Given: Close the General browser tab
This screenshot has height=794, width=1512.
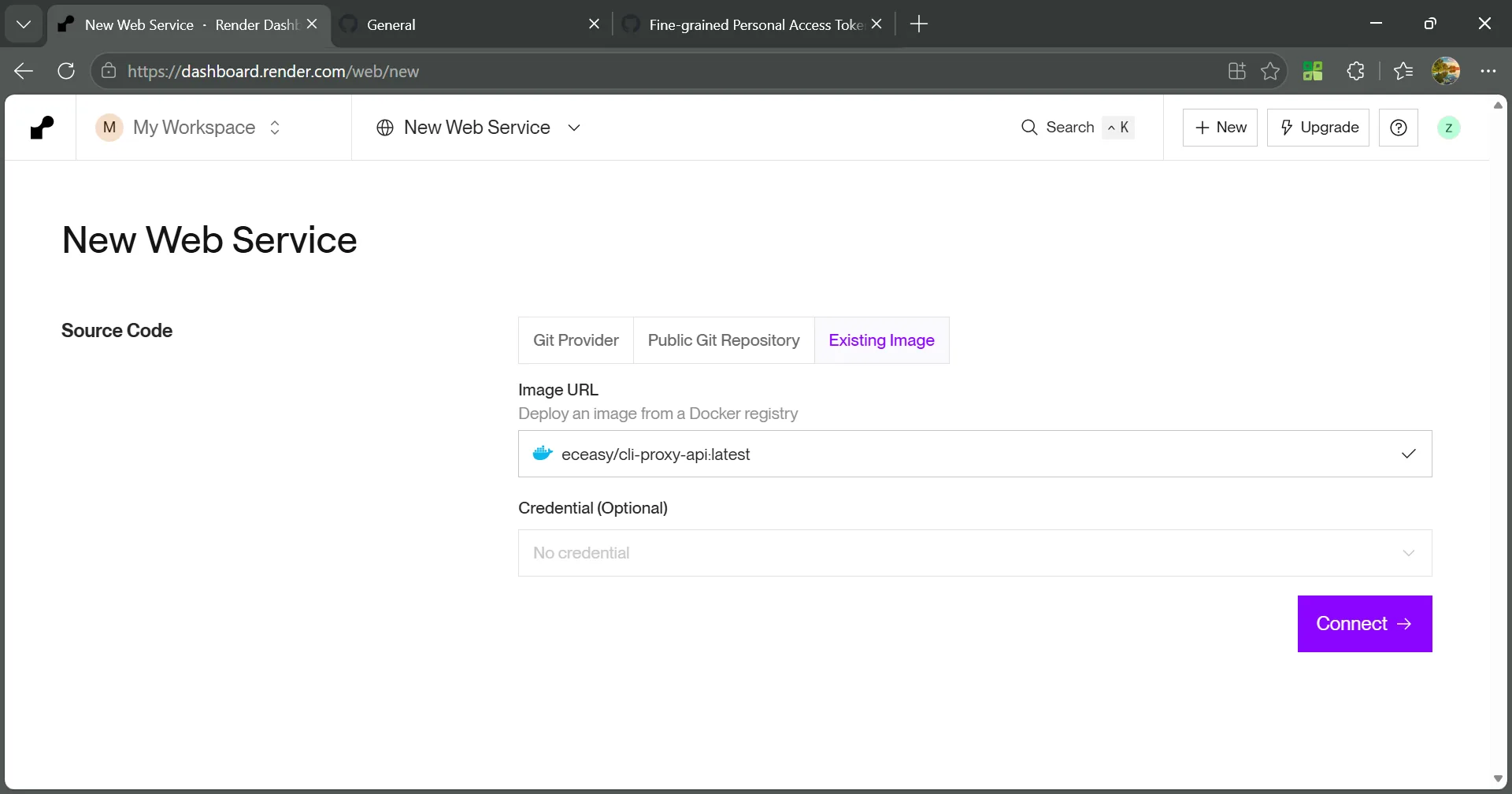Looking at the screenshot, I should click(595, 24).
